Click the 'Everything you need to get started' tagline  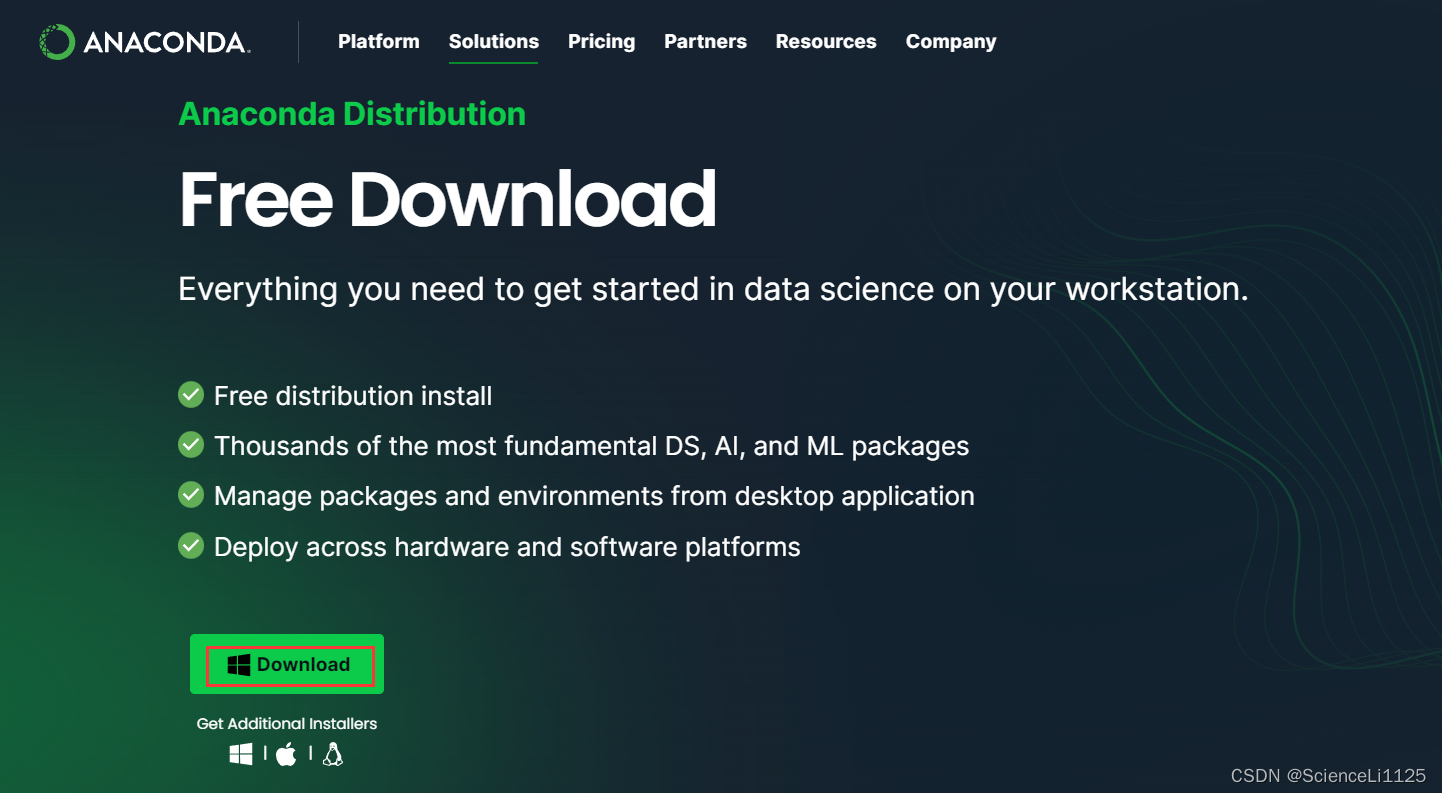[x=713, y=289]
